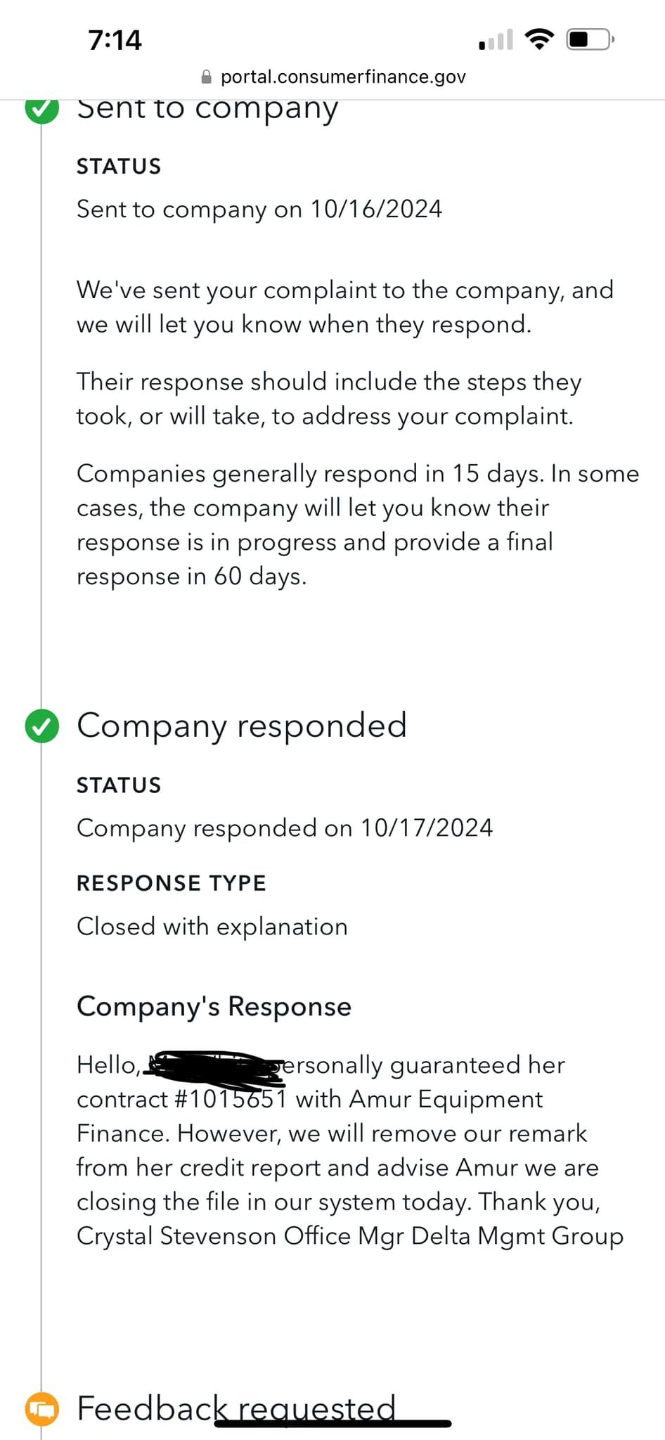Tap the 7:14 clock in the status bar
The width and height of the screenshot is (665, 1440).
115,40
